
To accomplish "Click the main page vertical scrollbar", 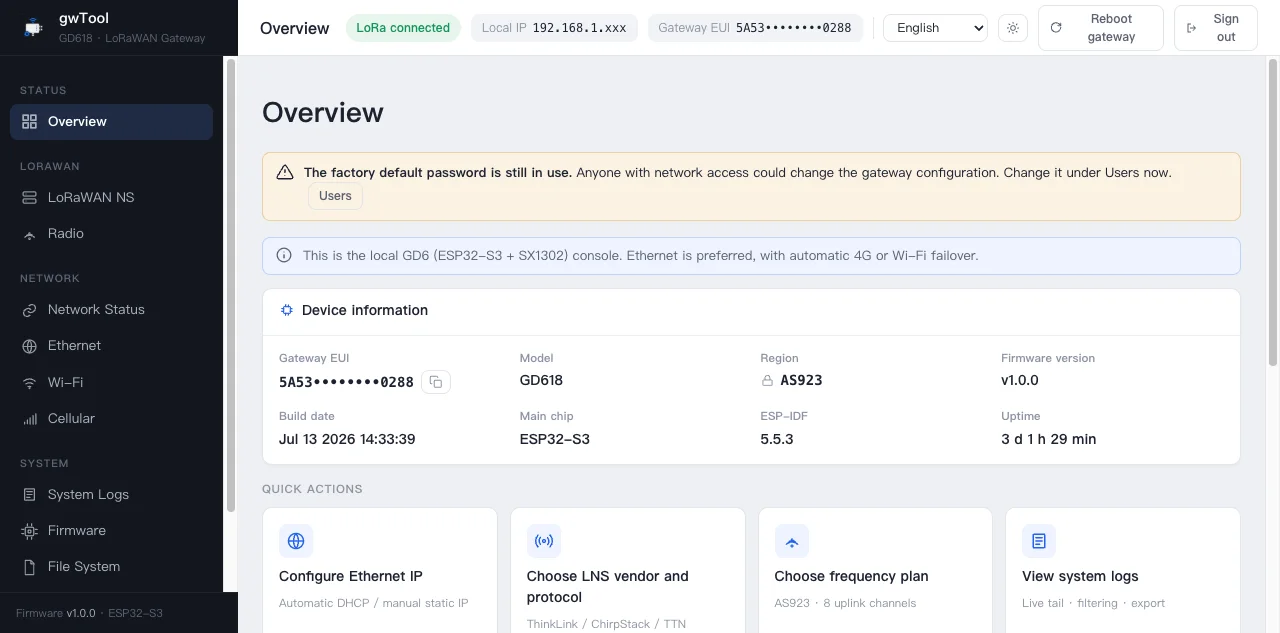I will 1273,210.
